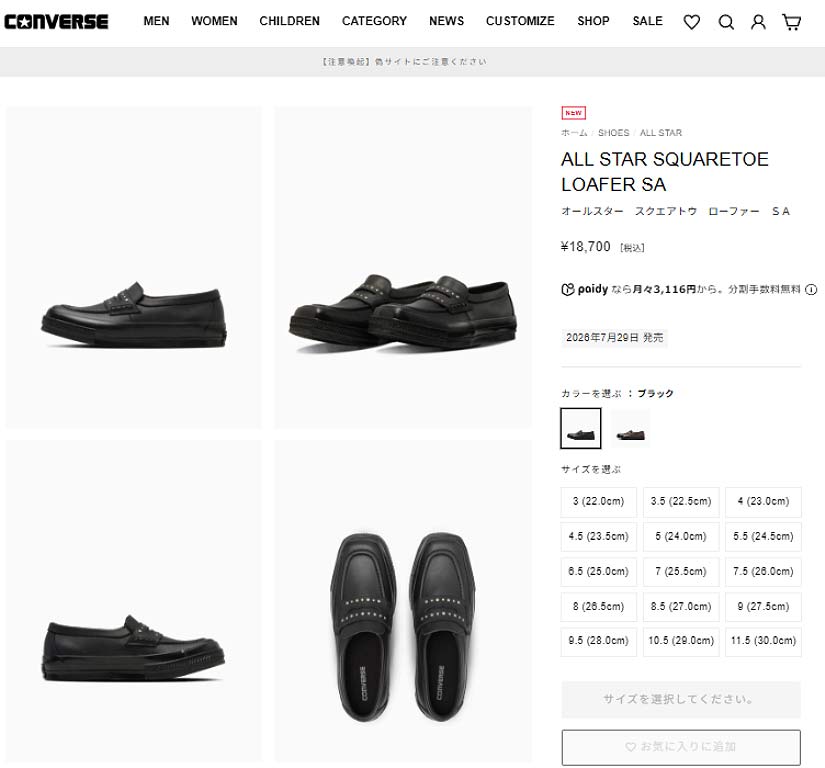Viewport: 825px width, 768px height.
Task: Choose size 4 (23.0cm)
Action: (763, 501)
